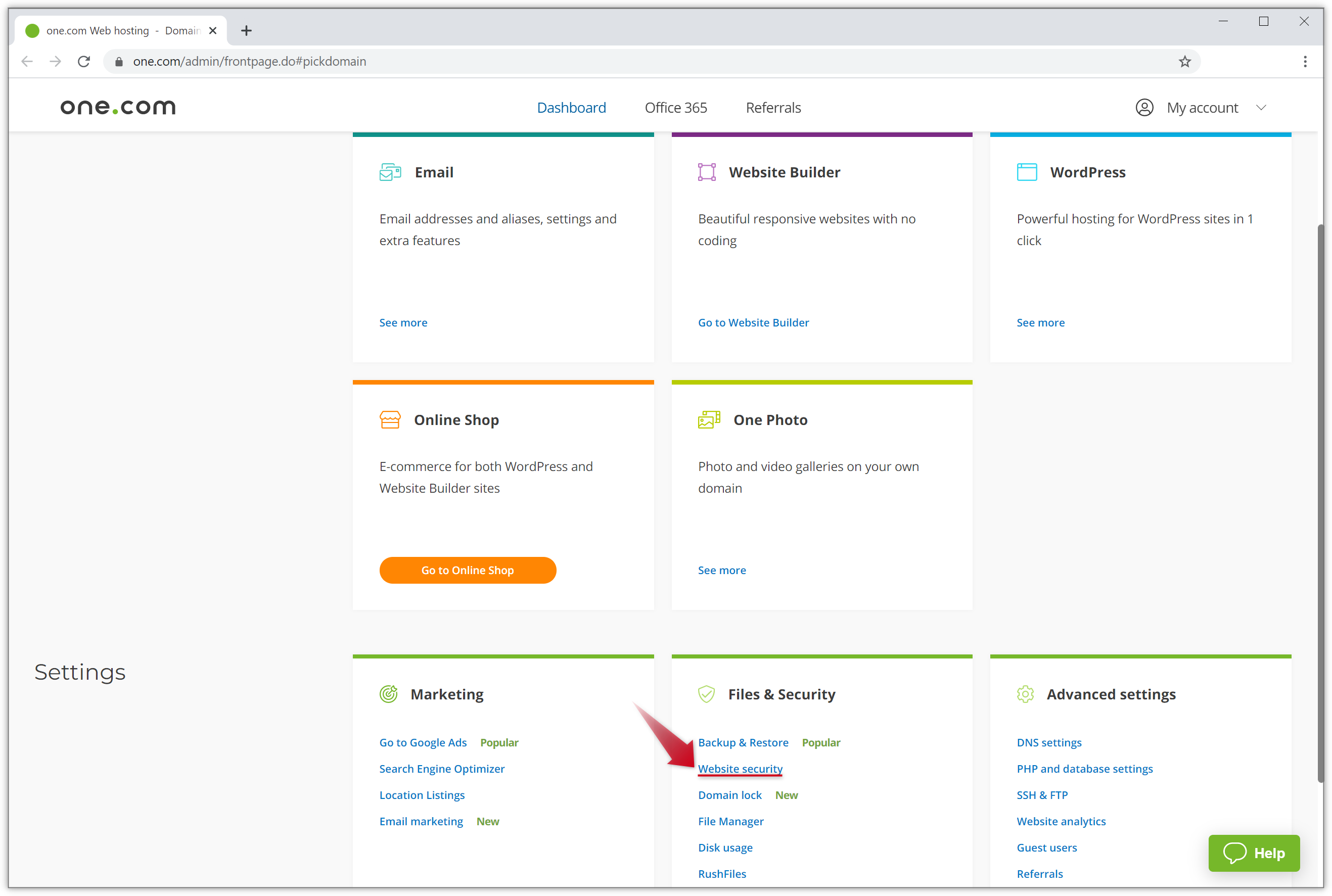Click the Email envelope icon
Viewport: 1332px width, 896px height.
click(390, 171)
